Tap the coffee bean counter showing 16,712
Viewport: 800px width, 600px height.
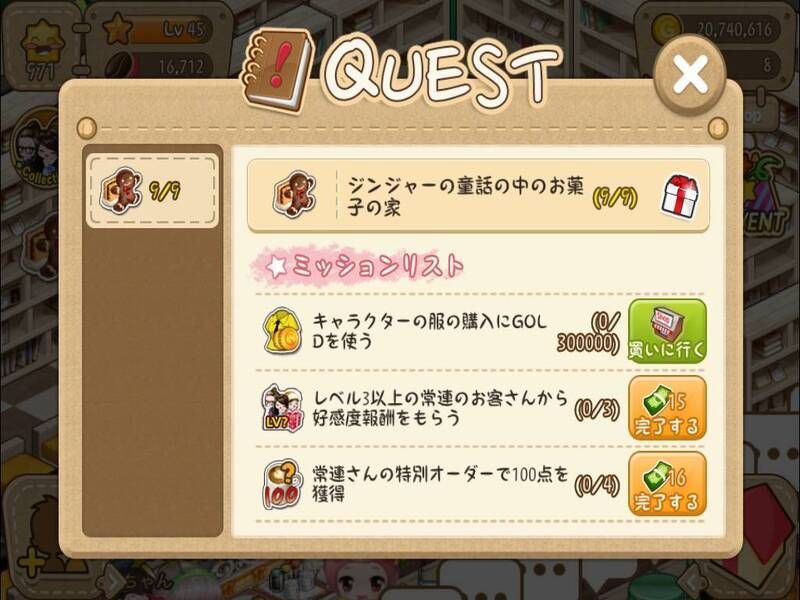(x=159, y=66)
